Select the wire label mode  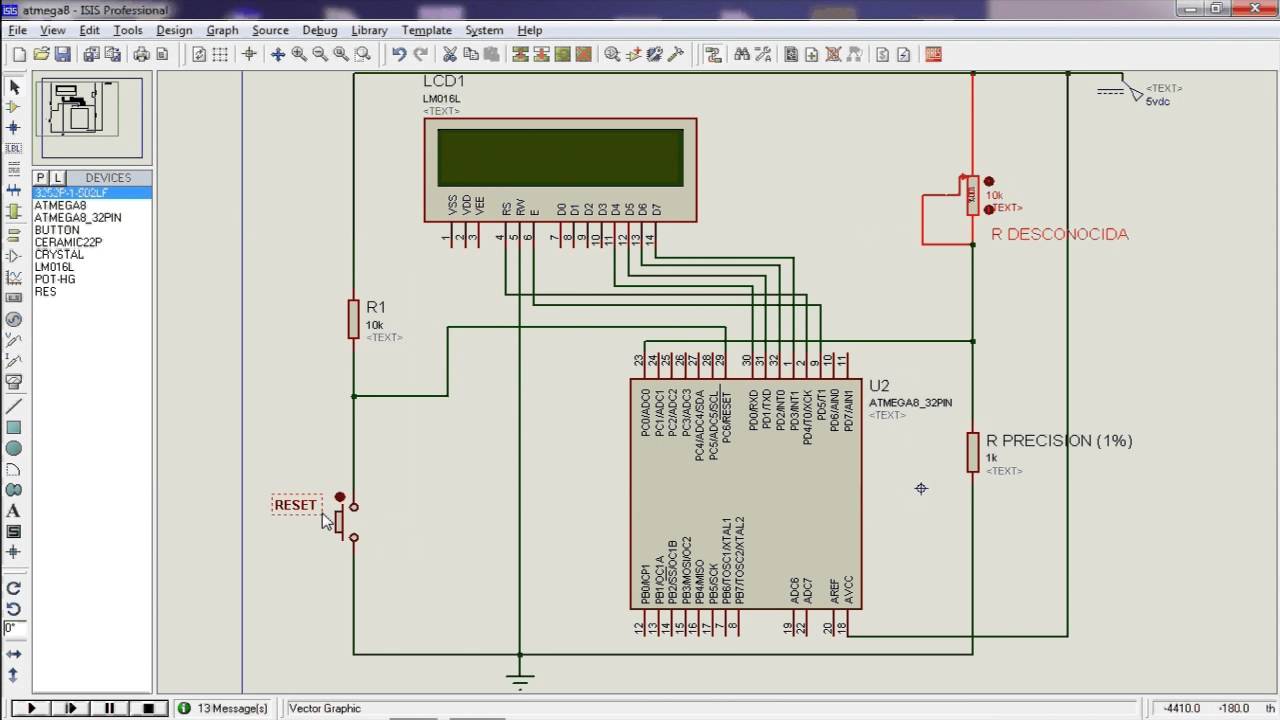click(14, 149)
